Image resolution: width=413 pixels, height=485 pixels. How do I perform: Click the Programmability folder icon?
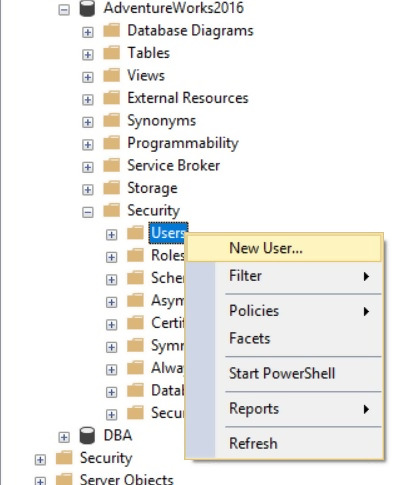pyautogui.click(x=112, y=143)
